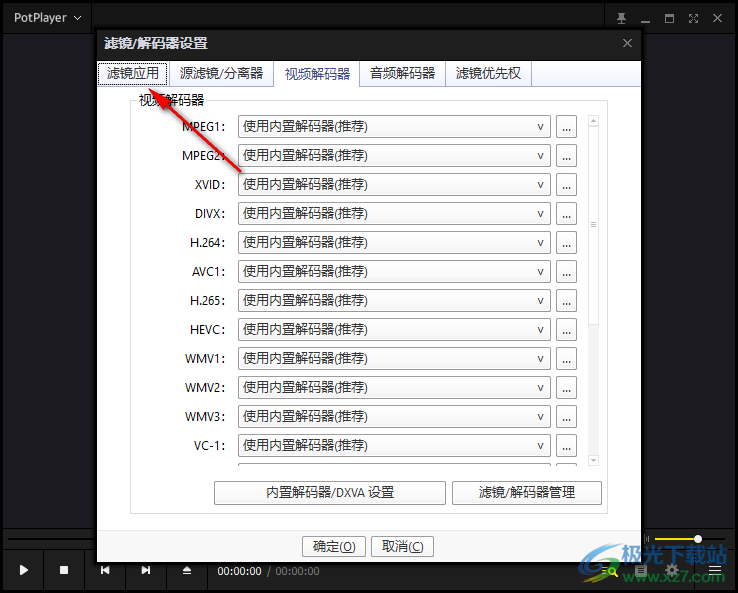Open the PotPlayer main menu dropdown

(x=47, y=18)
